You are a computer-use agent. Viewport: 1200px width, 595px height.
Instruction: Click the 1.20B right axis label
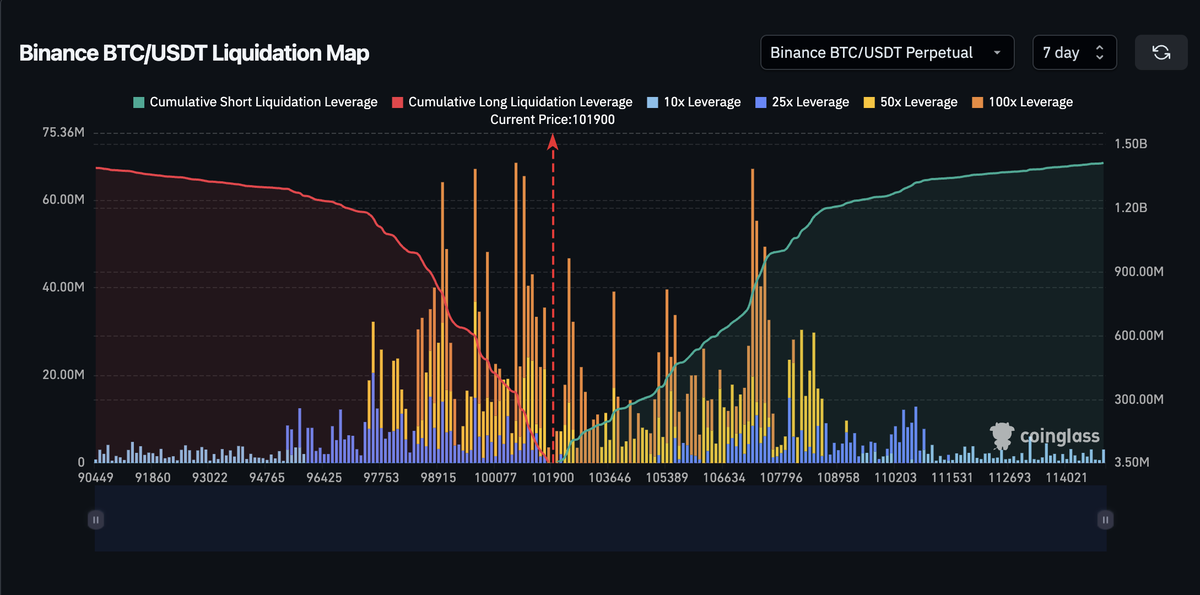1130,208
